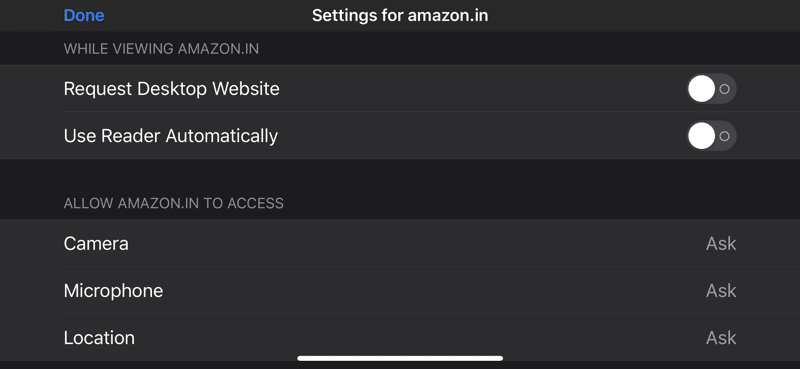Screen dimensions: 800x369
Task: Tap Done to close amazon.in settings
Action: 84,15
